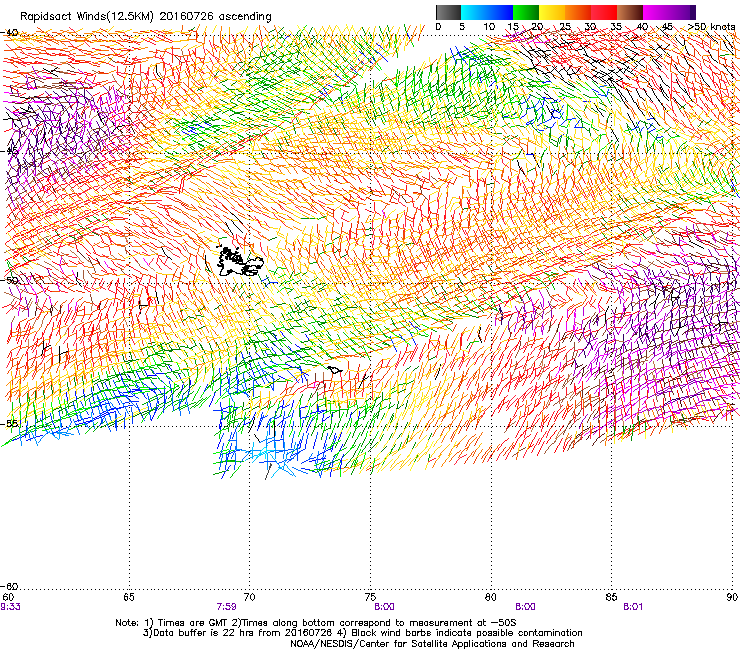Click the "0" label under the color bar
This screenshot has height=650, width=740.
click(438, 26)
